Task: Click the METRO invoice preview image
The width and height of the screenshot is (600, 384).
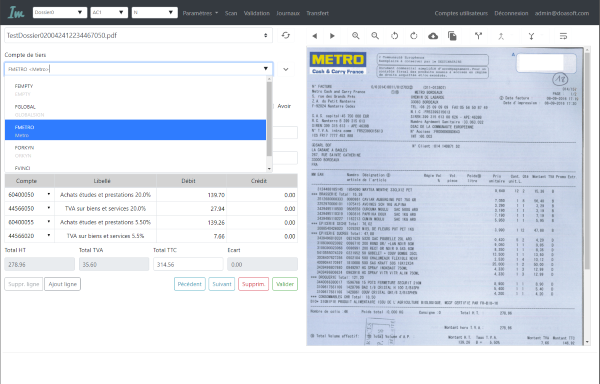Action: (x=445, y=196)
